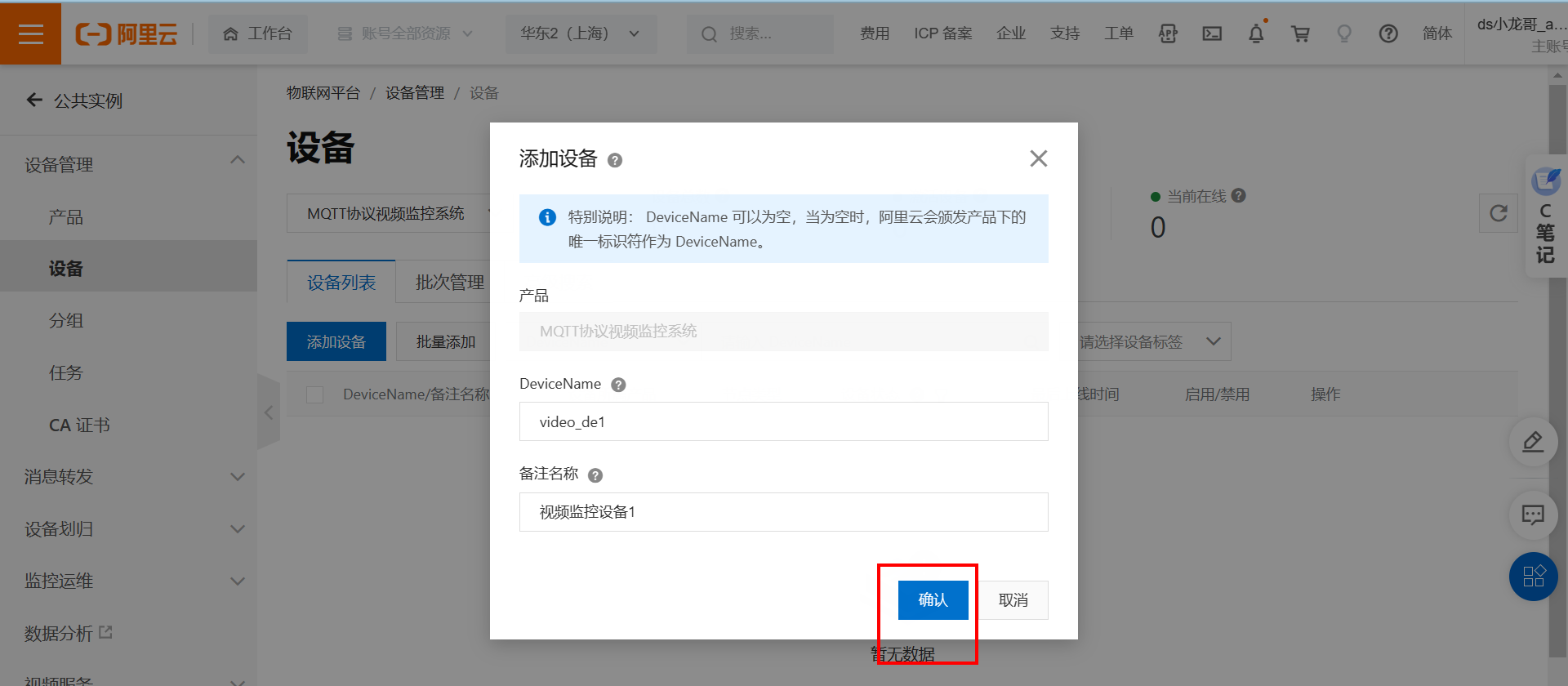Screen dimensions: 1568x686
Task: Go to 设备管理 breadcrumb
Action: (415, 93)
